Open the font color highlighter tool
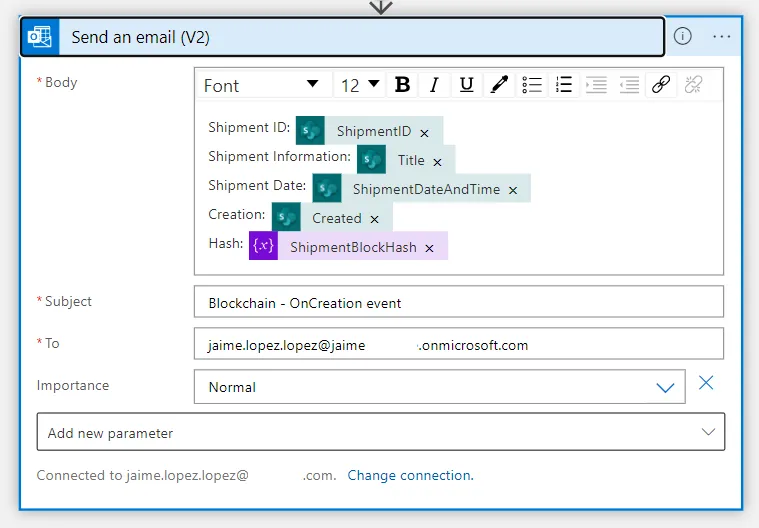This screenshot has height=528, width=759. coord(499,85)
